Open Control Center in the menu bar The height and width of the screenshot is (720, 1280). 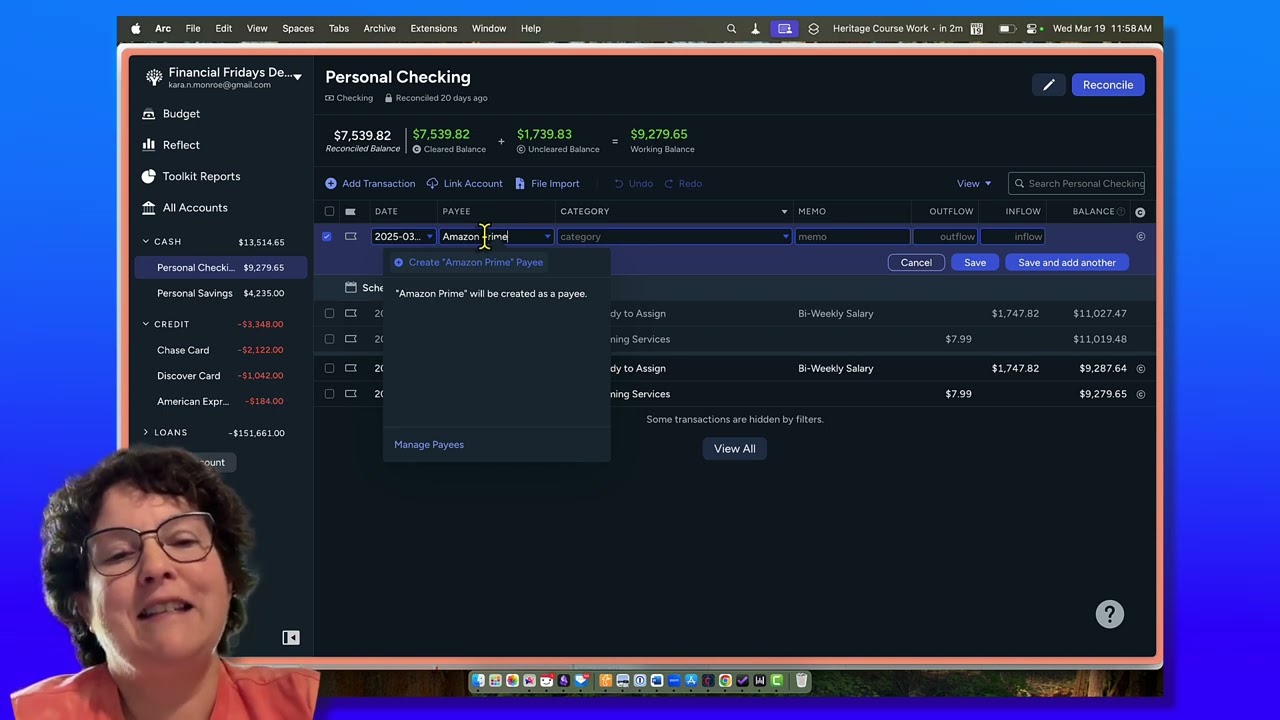(1033, 29)
